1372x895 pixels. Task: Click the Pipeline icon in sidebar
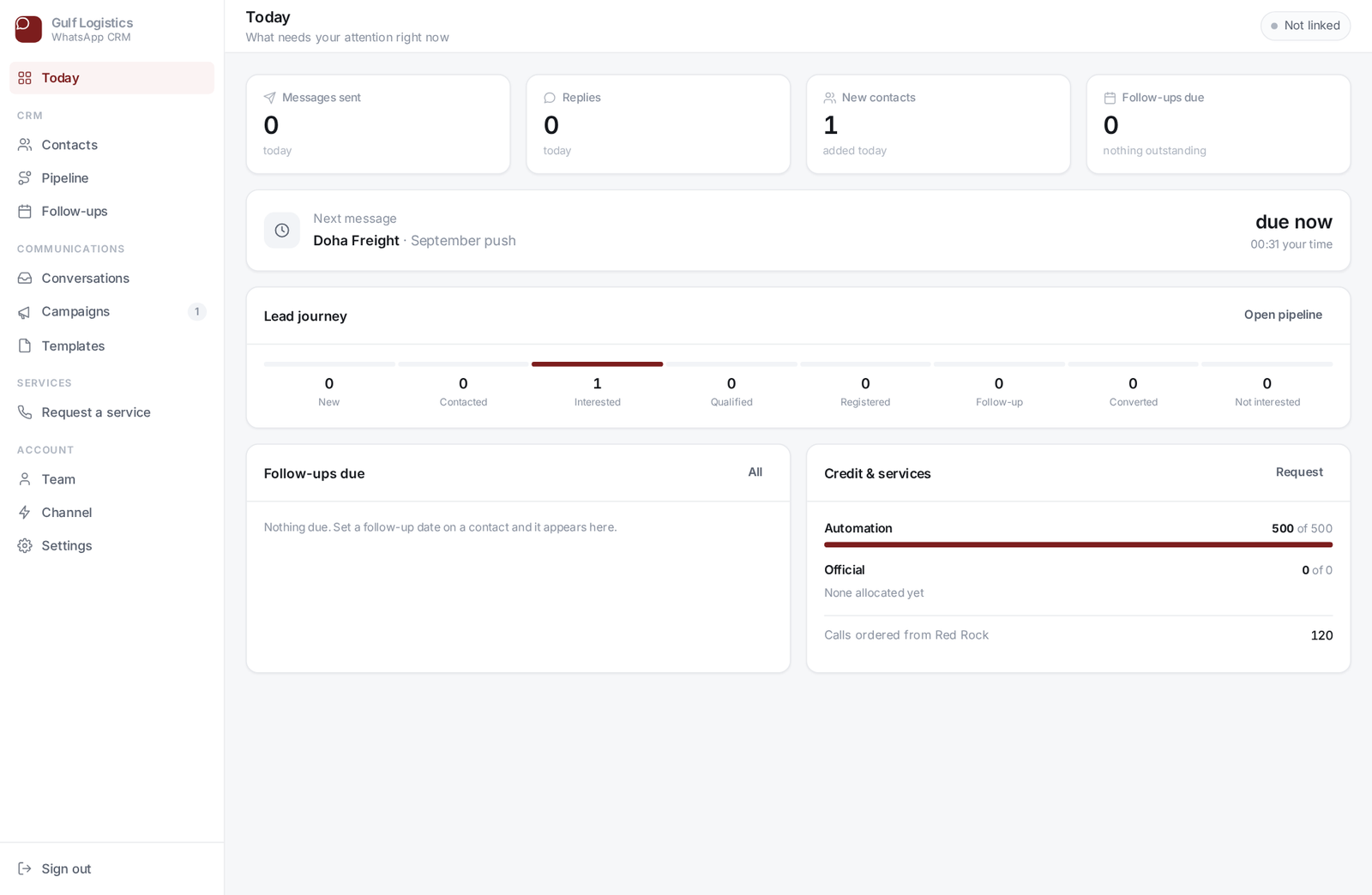pyautogui.click(x=25, y=178)
